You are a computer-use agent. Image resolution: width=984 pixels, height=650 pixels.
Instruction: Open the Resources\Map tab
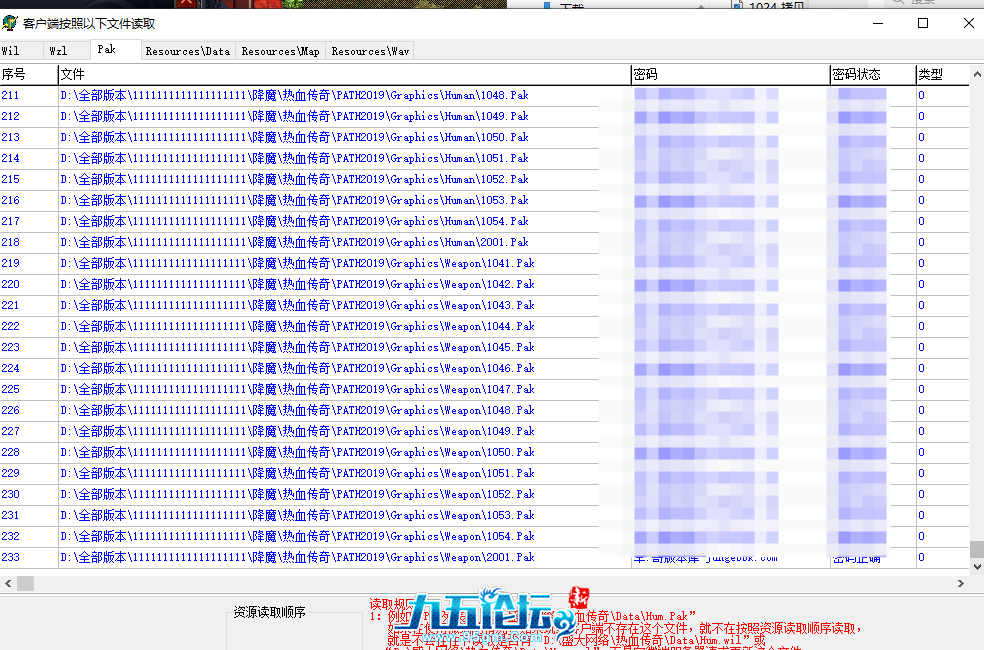tap(281, 51)
